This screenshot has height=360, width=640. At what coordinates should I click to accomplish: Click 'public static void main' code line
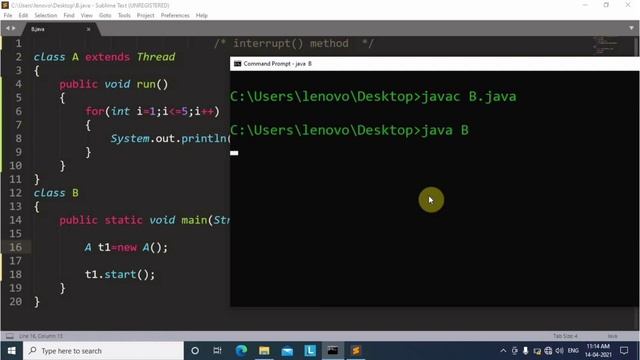tap(144, 220)
